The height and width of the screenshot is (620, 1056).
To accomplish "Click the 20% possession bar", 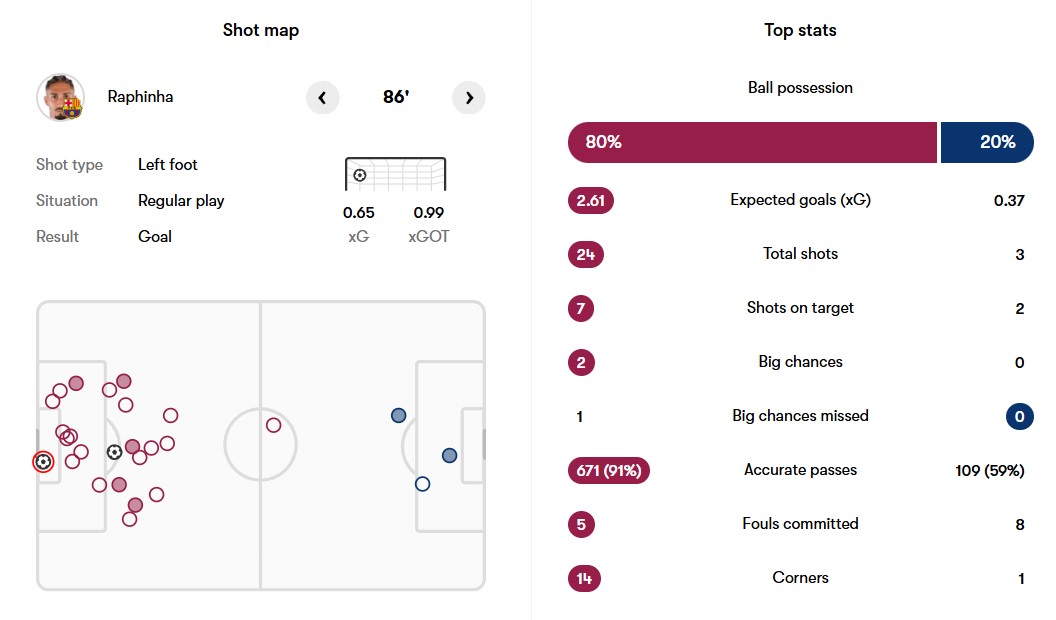I will click(987, 142).
